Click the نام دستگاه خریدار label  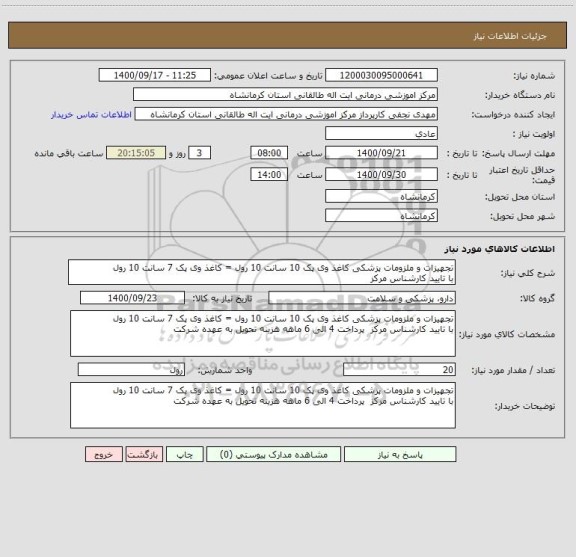point(520,95)
